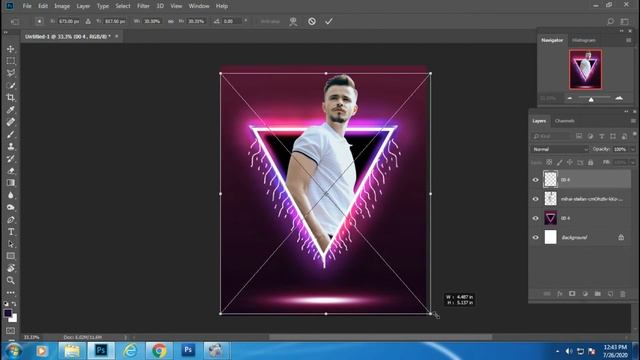Toggle lock image pixels brush icon

tap(560, 162)
